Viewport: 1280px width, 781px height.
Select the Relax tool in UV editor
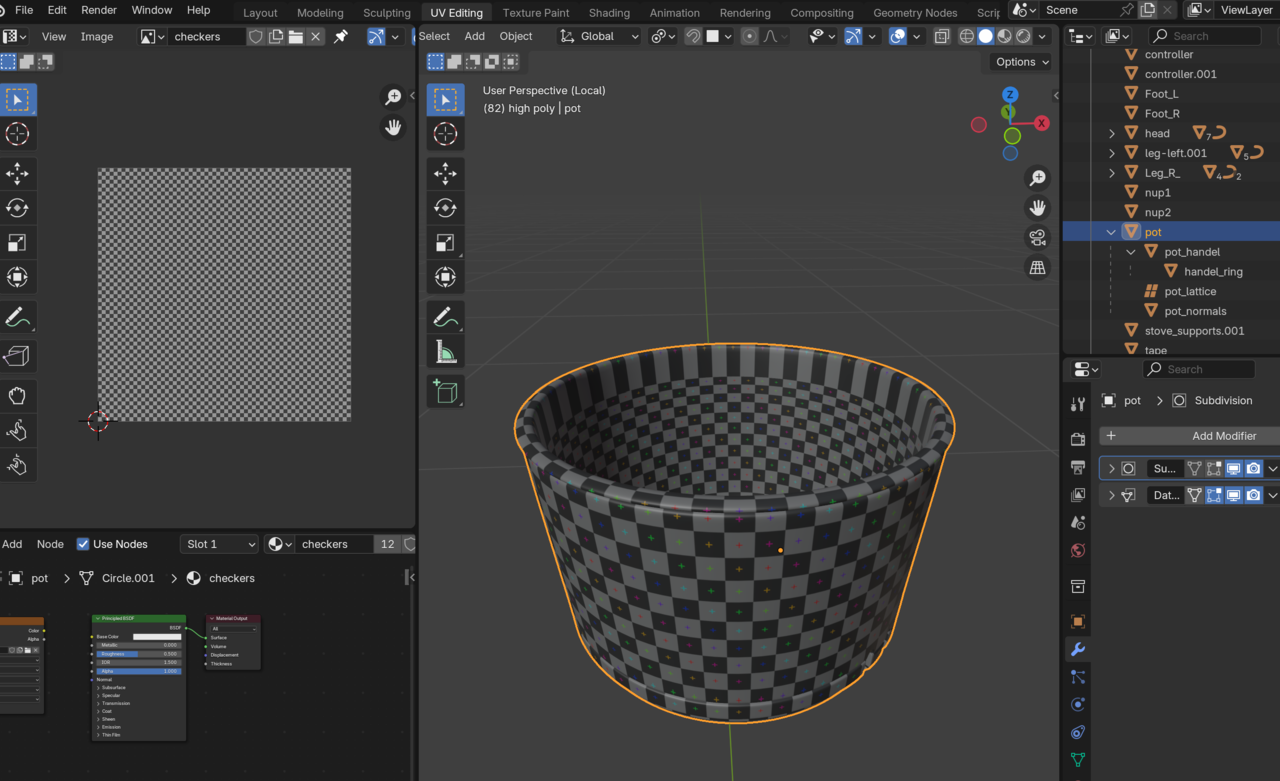pos(17,430)
